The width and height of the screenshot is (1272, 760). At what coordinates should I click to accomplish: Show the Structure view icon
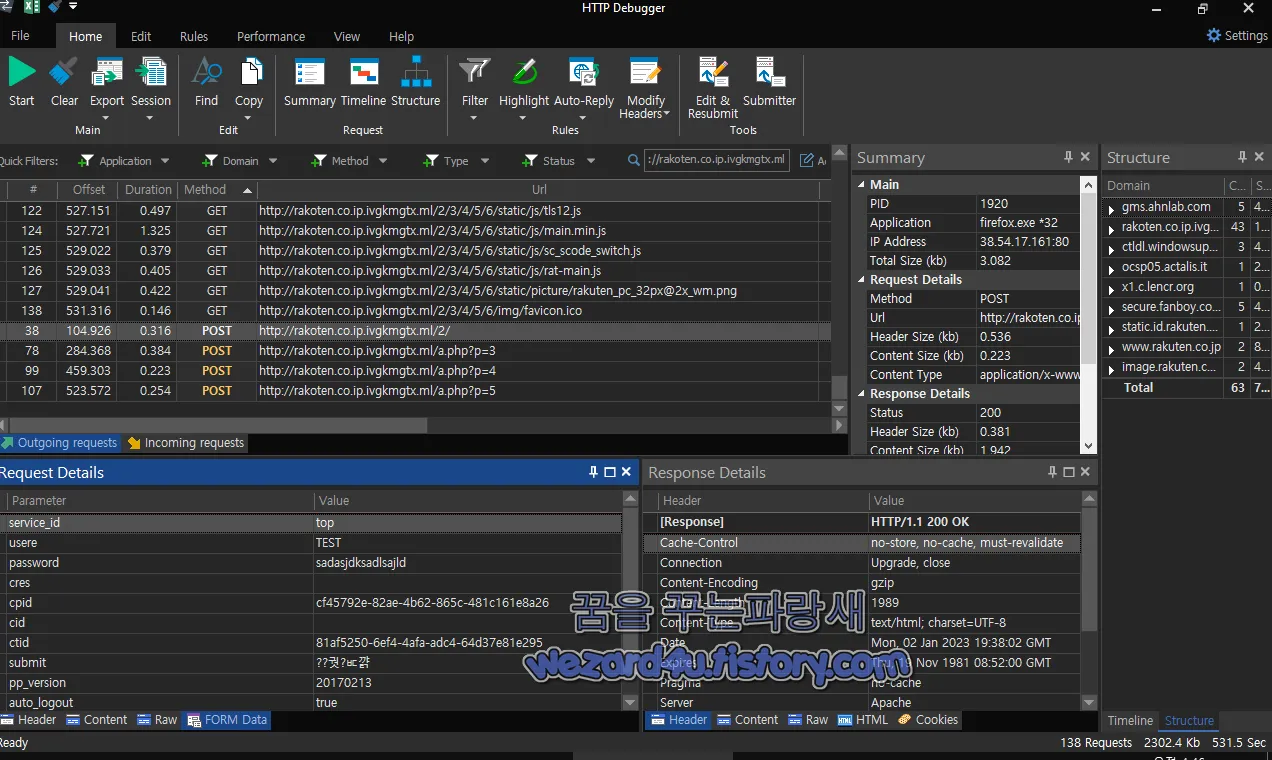pos(416,72)
